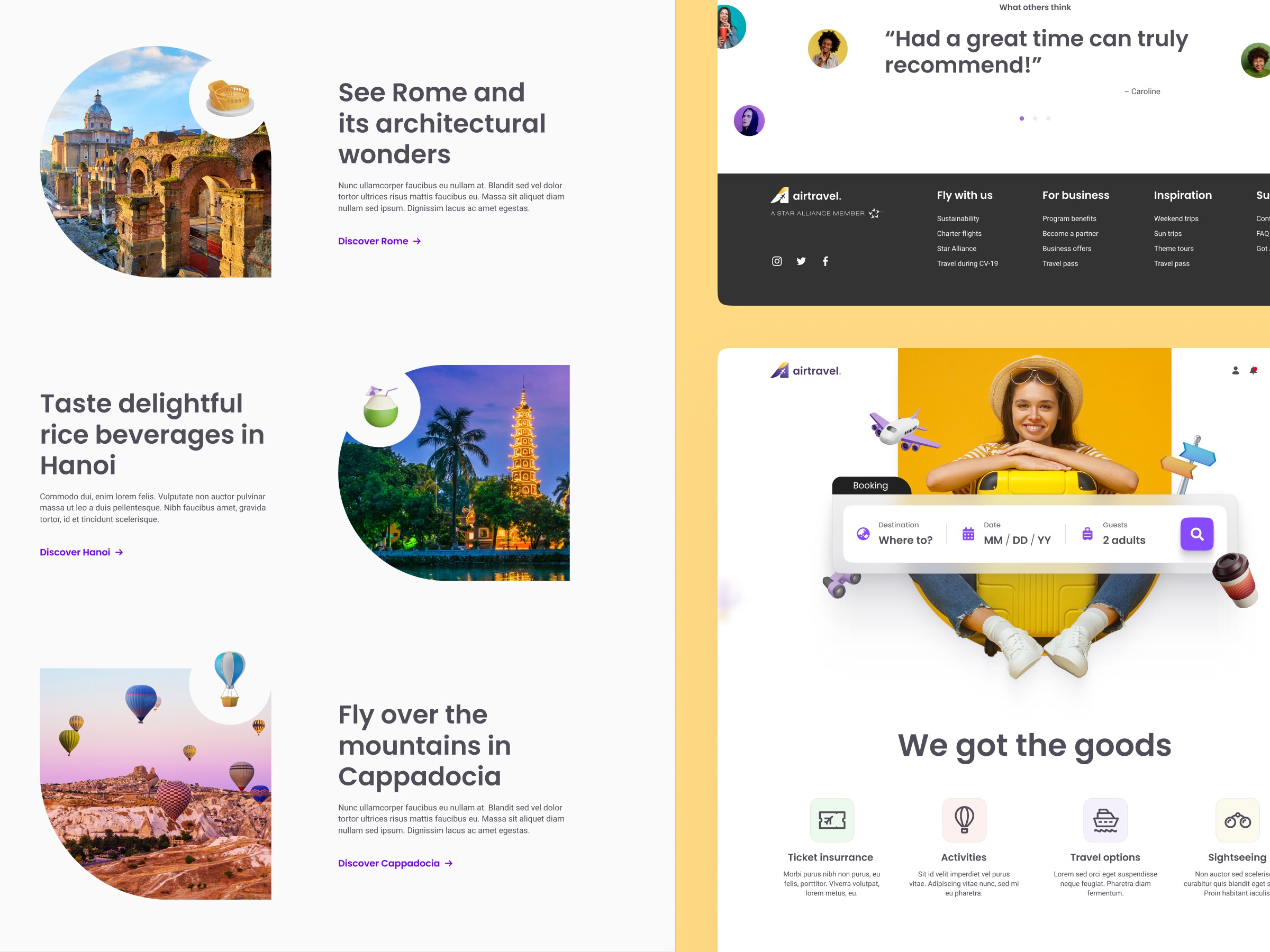Expand the For business menu section
The height and width of the screenshot is (952, 1270).
pos(1075,195)
